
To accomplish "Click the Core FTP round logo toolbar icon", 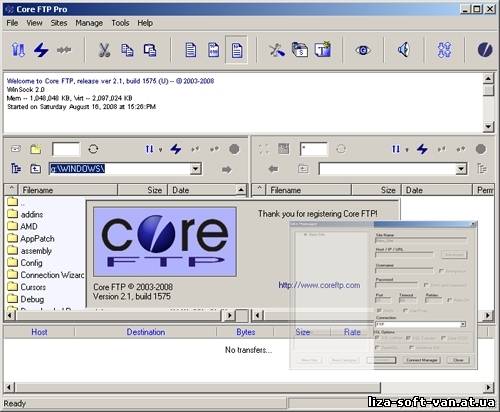I will [x=485, y=50].
